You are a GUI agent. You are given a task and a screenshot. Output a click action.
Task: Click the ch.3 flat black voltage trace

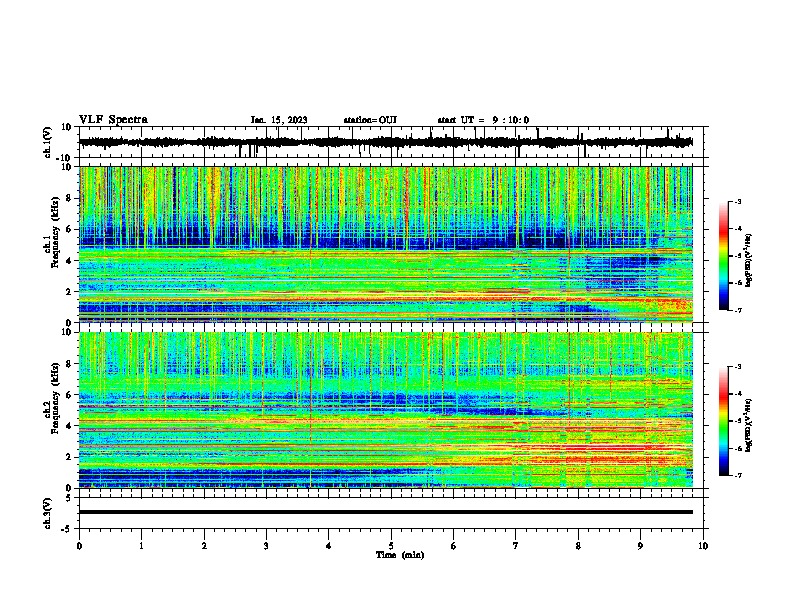pos(385,512)
